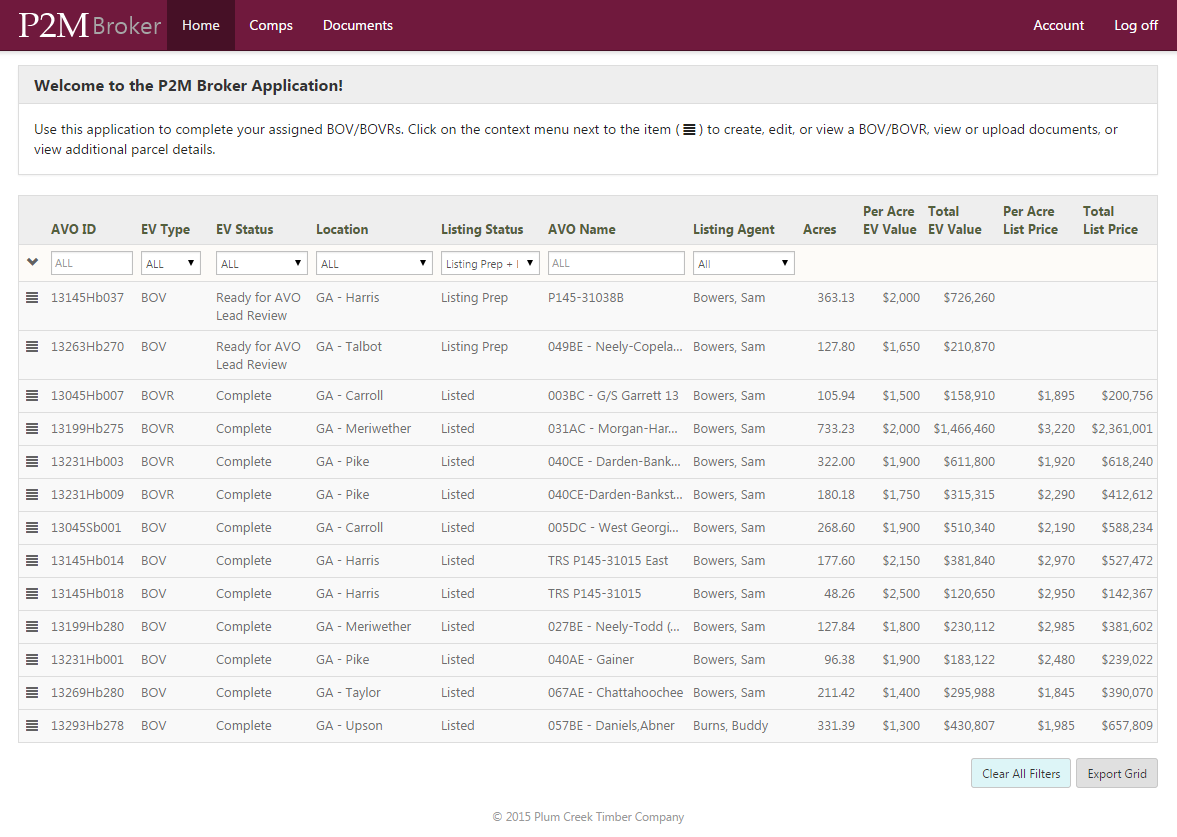The height and width of the screenshot is (837, 1177).
Task: Collapse the filter row chevron
Action: click(32, 262)
